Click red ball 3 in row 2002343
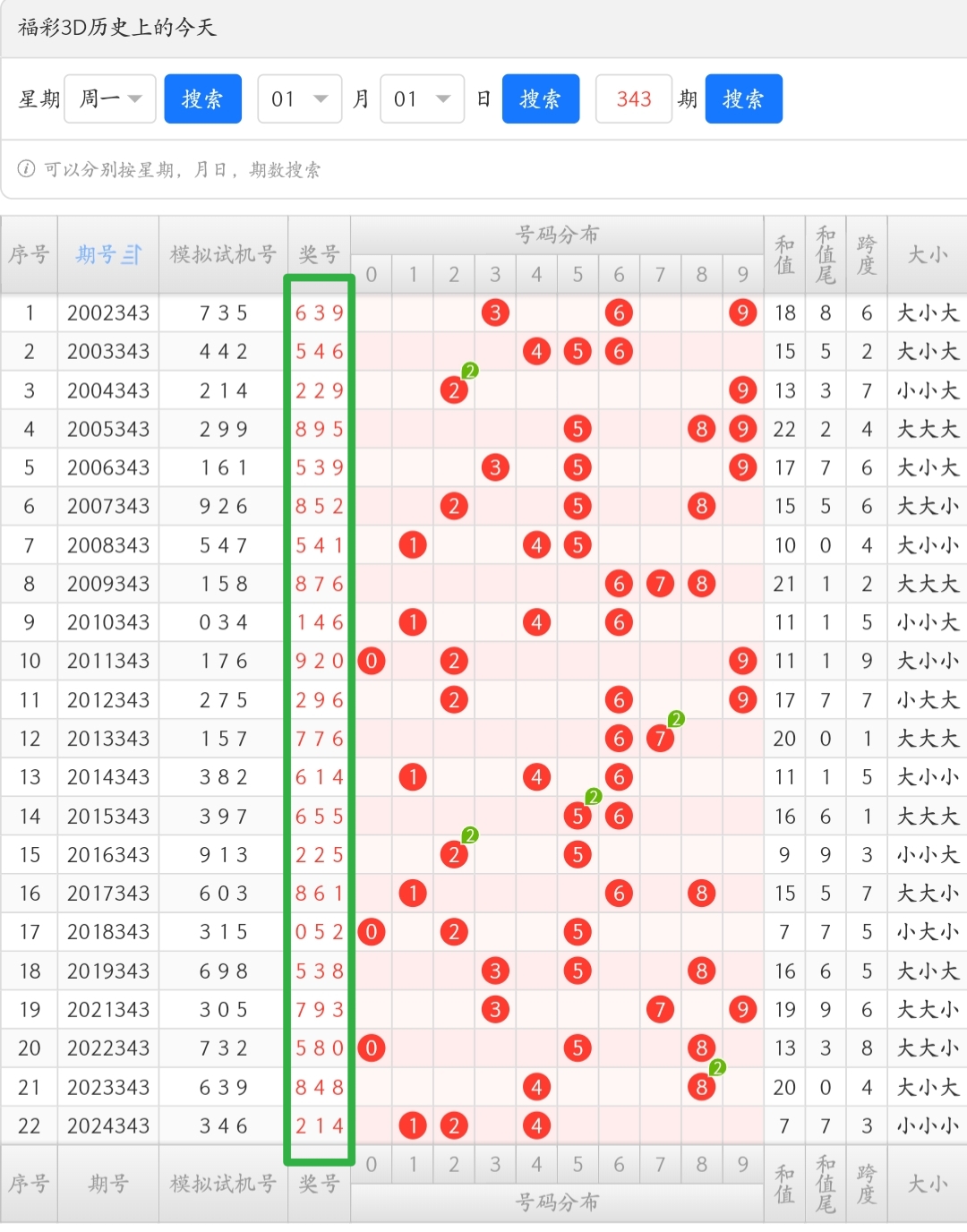Image resolution: width=967 pixels, height=1232 pixels. pos(495,312)
